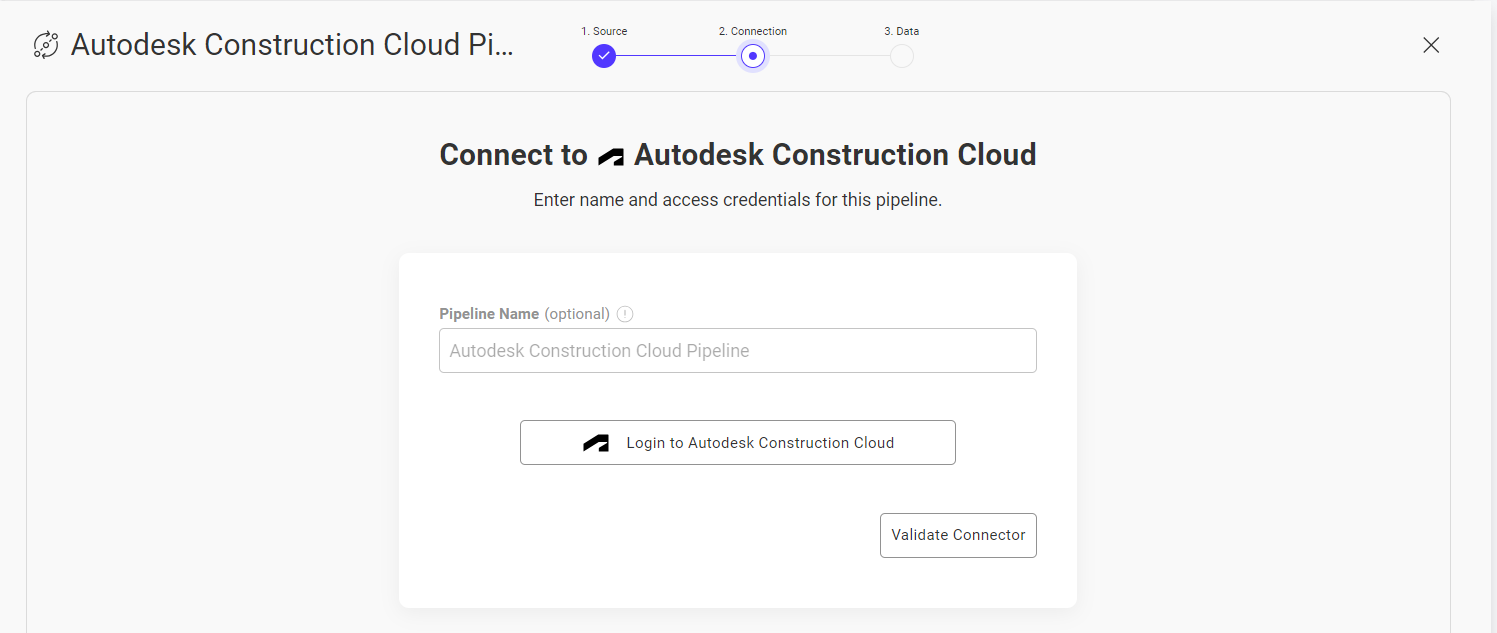Viewport: 1497px width, 633px height.
Task: Click the "Enter name and access credentials" subtitle
Action: click(737, 200)
